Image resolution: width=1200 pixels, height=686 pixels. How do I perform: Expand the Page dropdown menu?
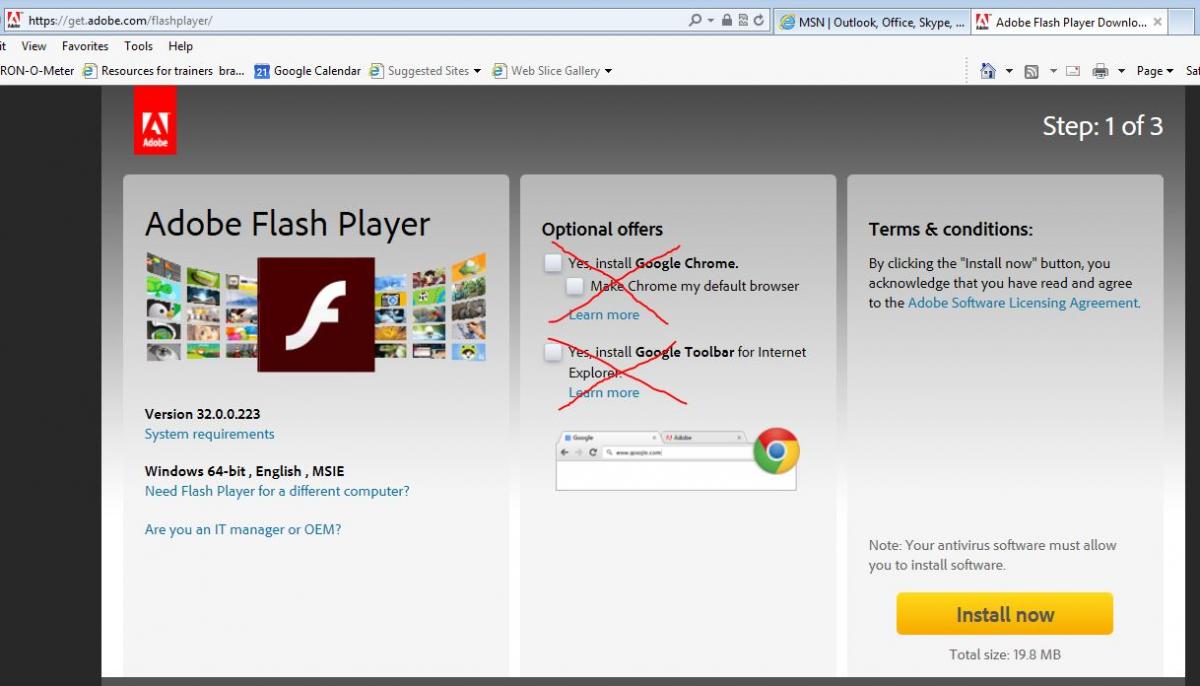click(x=1155, y=71)
